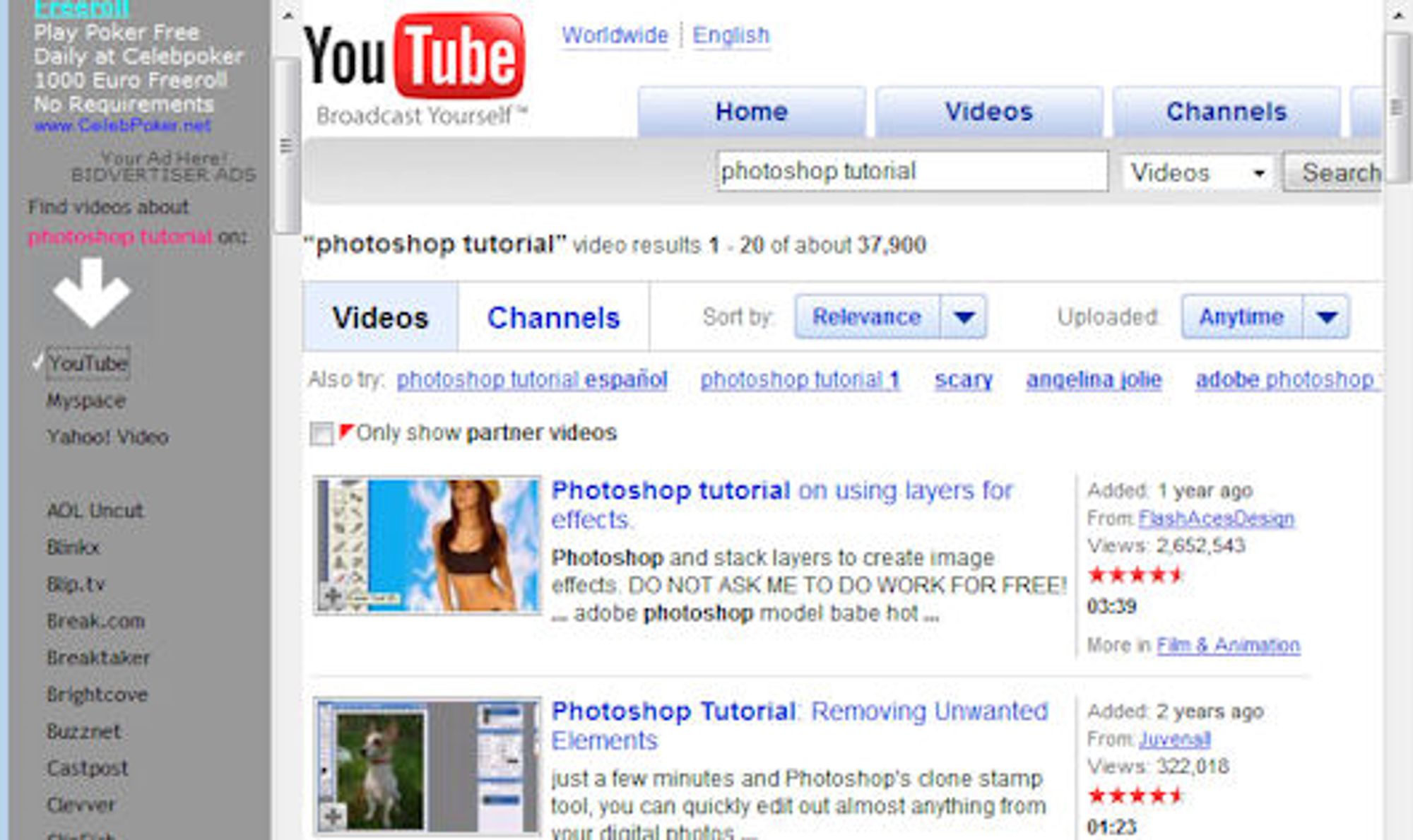
Task: Click into the photoshop tutorial search field
Action: pyautogui.click(x=912, y=171)
